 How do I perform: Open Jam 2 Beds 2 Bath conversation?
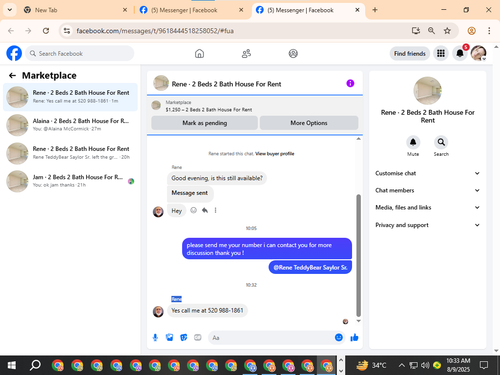(x=70, y=181)
